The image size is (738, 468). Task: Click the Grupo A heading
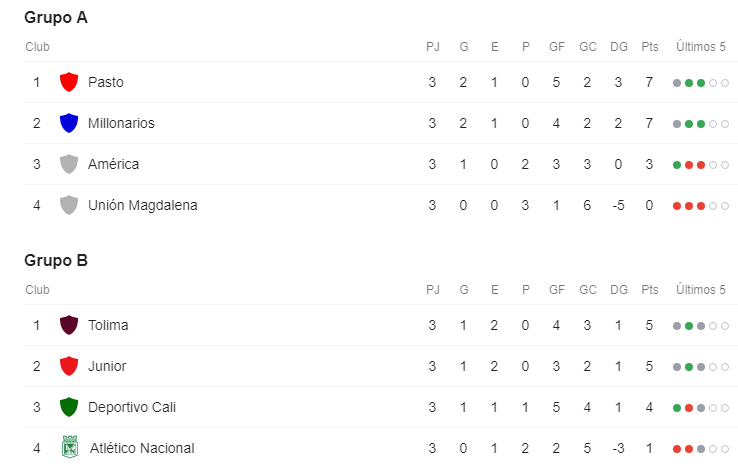(56, 18)
